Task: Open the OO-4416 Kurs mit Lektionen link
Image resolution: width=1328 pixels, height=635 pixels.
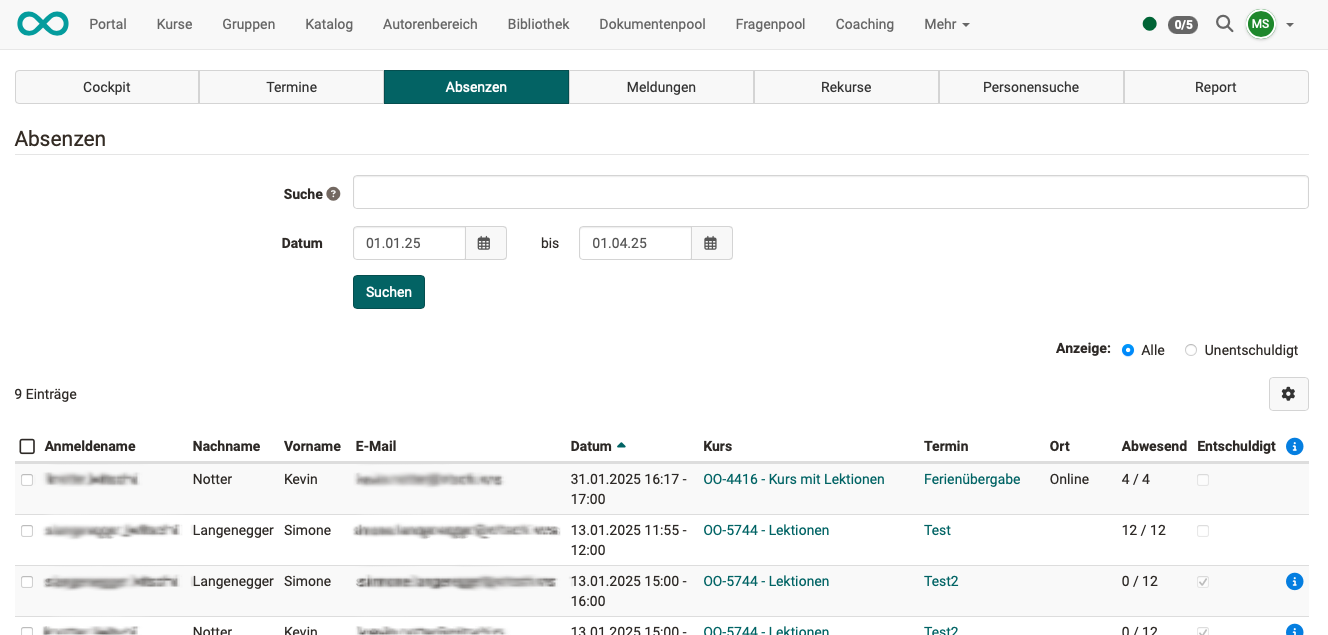Action: (x=793, y=479)
